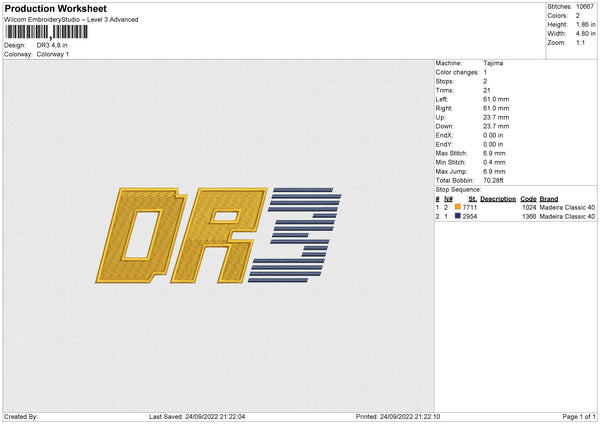Screen dimensions: 600x424
Task: Click the Up value 23.7 mm
Action: 496,117
